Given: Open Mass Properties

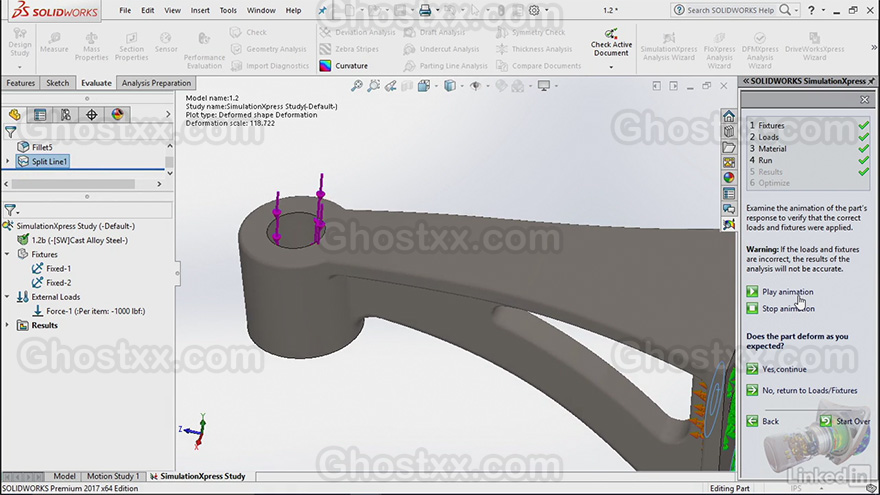Looking at the screenshot, I should (x=91, y=46).
